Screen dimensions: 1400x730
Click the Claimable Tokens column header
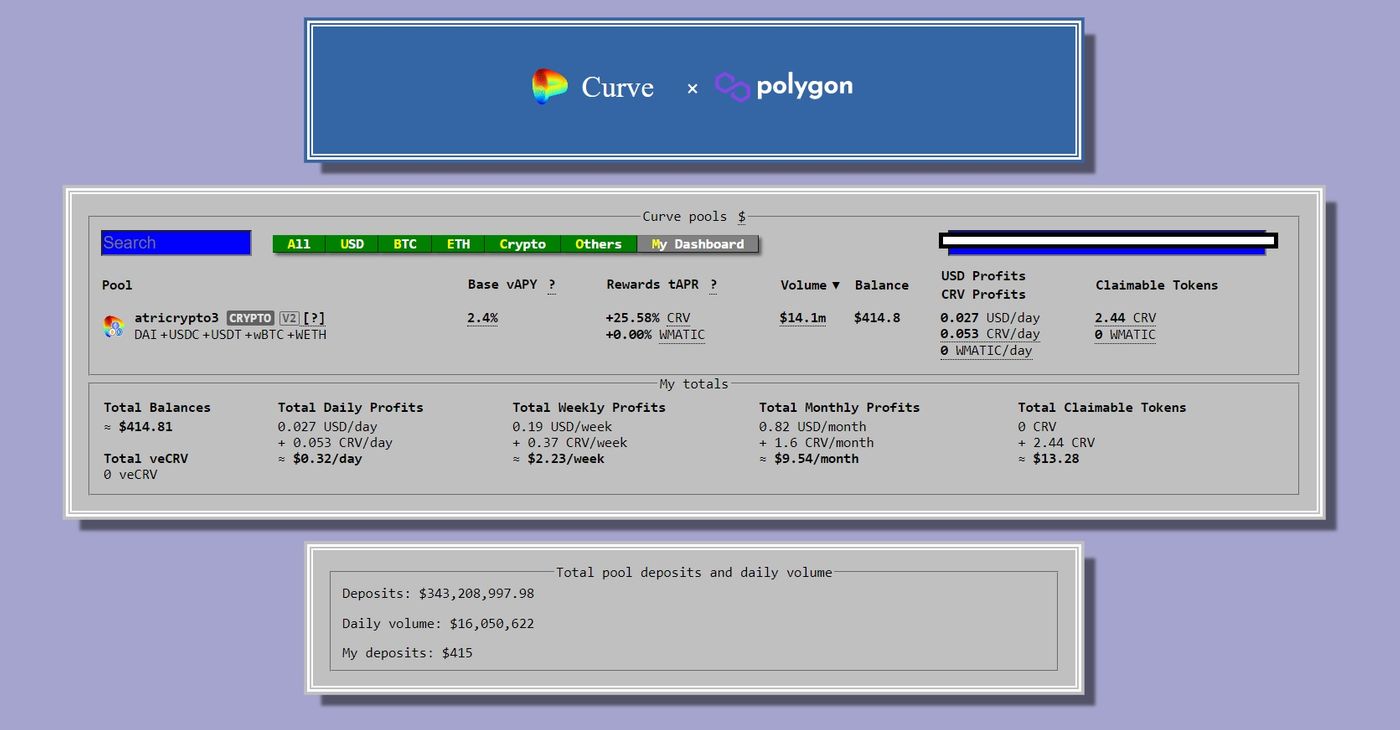pyautogui.click(x=1157, y=285)
